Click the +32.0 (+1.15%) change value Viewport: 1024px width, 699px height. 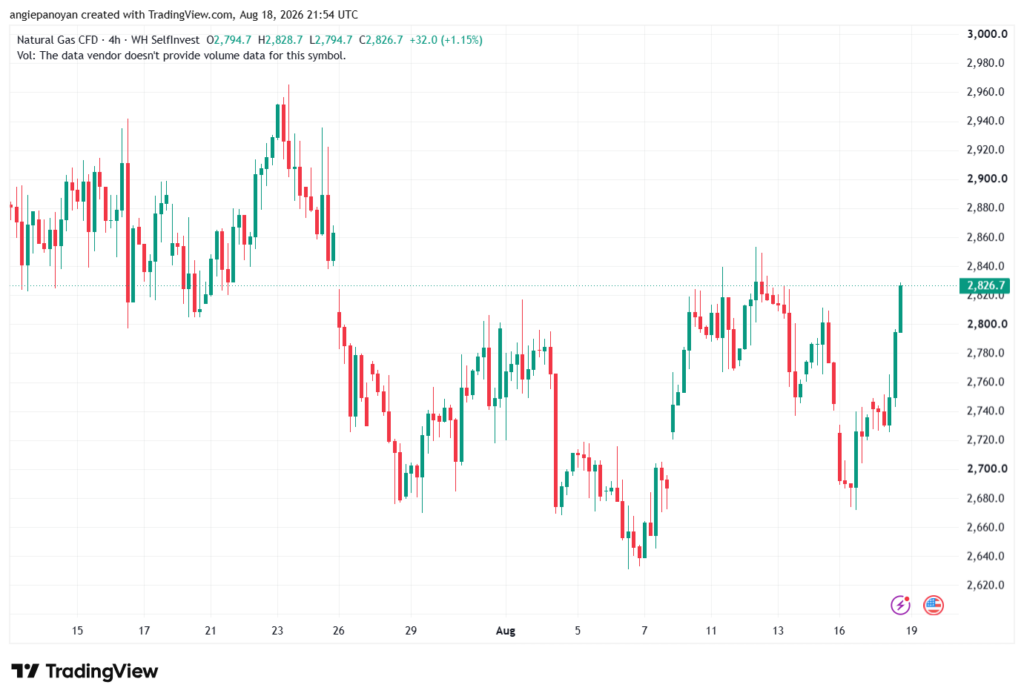pyautogui.click(x=446, y=40)
